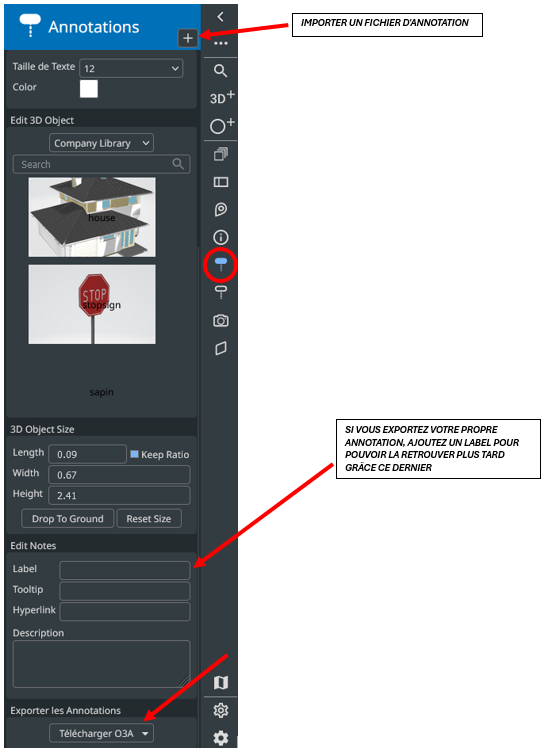Open the three dots more menu
The image size is (544, 751).
tap(221, 43)
